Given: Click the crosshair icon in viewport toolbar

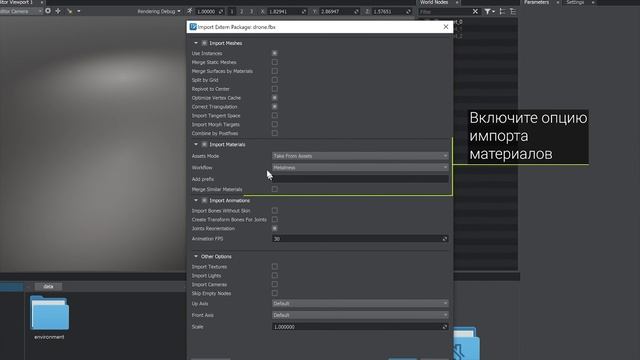Looking at the screenshot, I should [58, 11].
